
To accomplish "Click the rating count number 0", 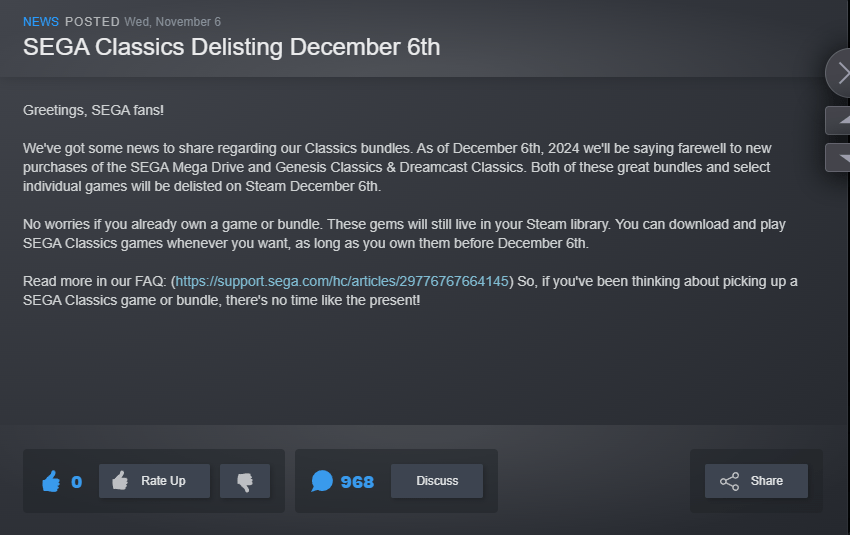I will tap(77, 482).
